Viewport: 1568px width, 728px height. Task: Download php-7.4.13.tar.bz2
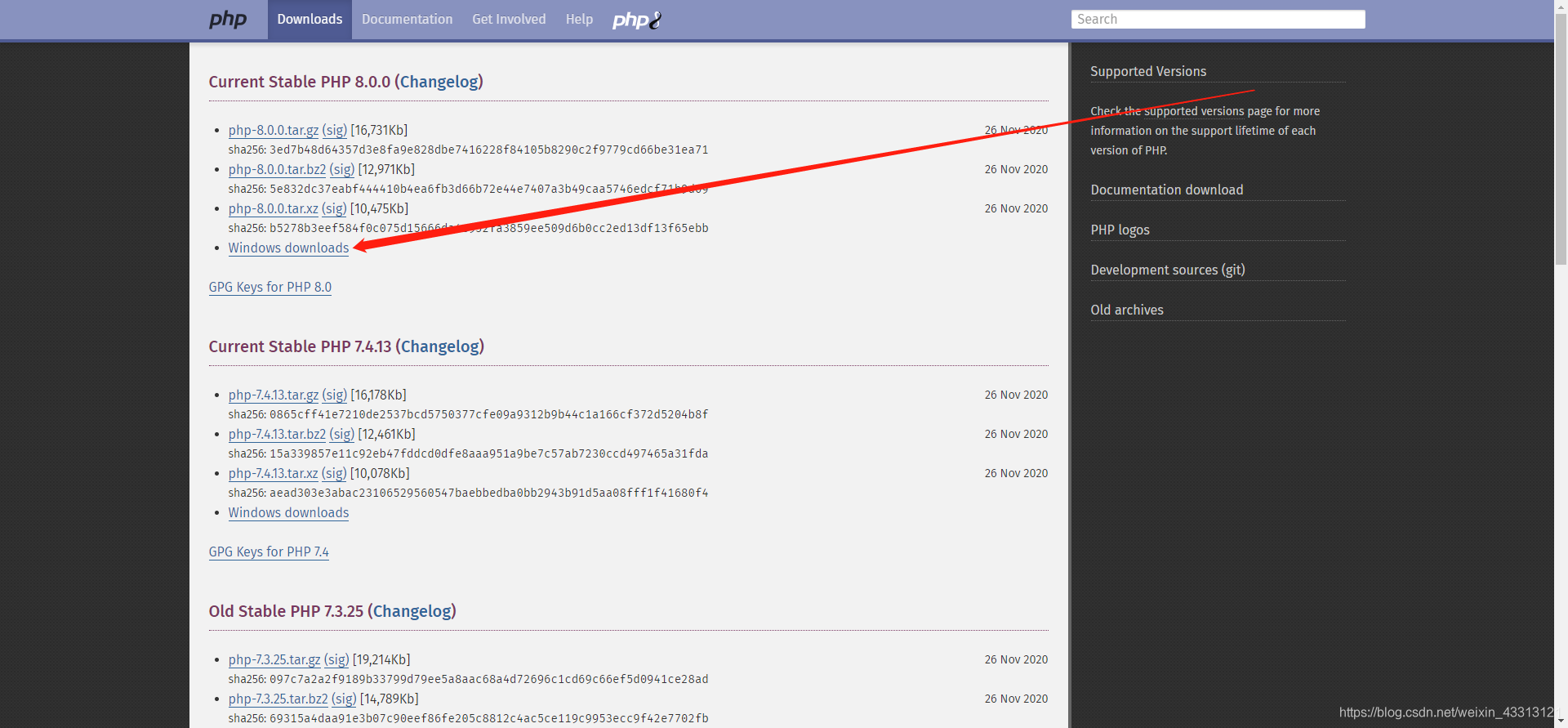[x=277, y=434]
